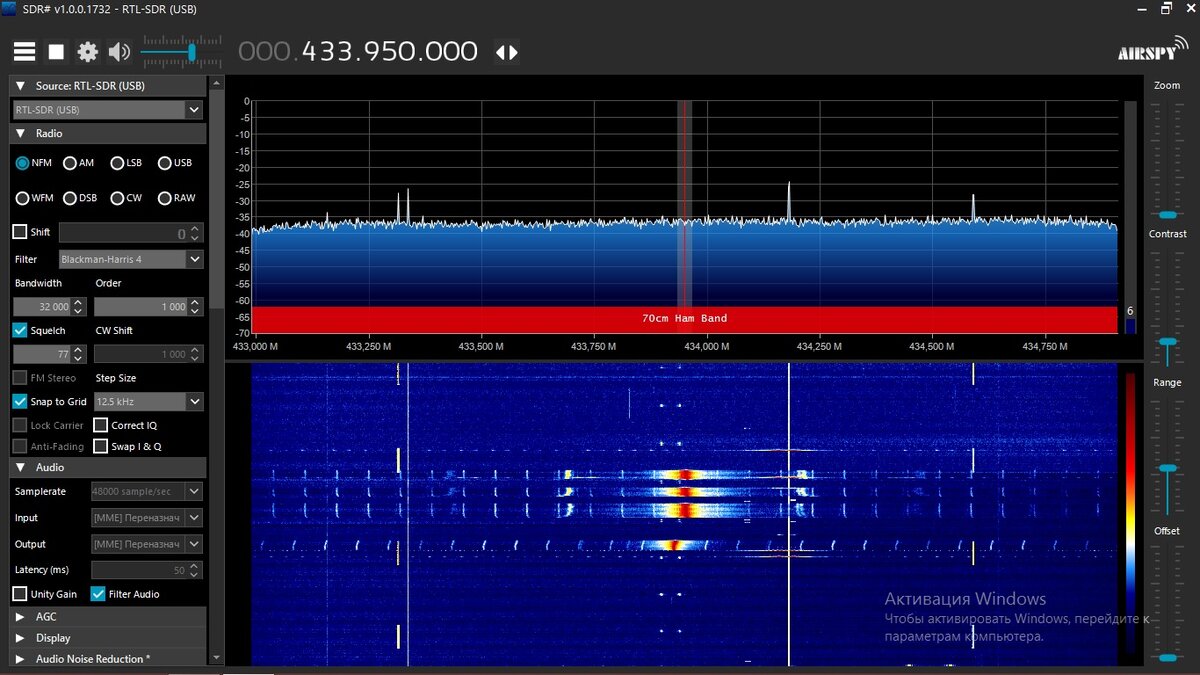The height and width of the screenshot is (675, 1200).
Task: Open the RTL-SDR (USB) source dropdown
Action: click(x=108, y=110)
